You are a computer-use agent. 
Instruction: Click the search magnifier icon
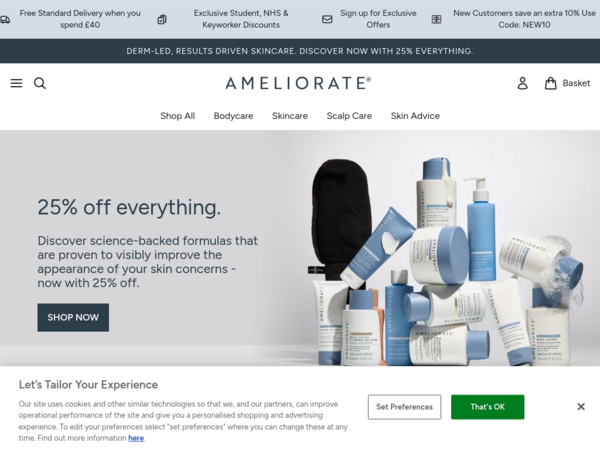(x=40, y=83)
